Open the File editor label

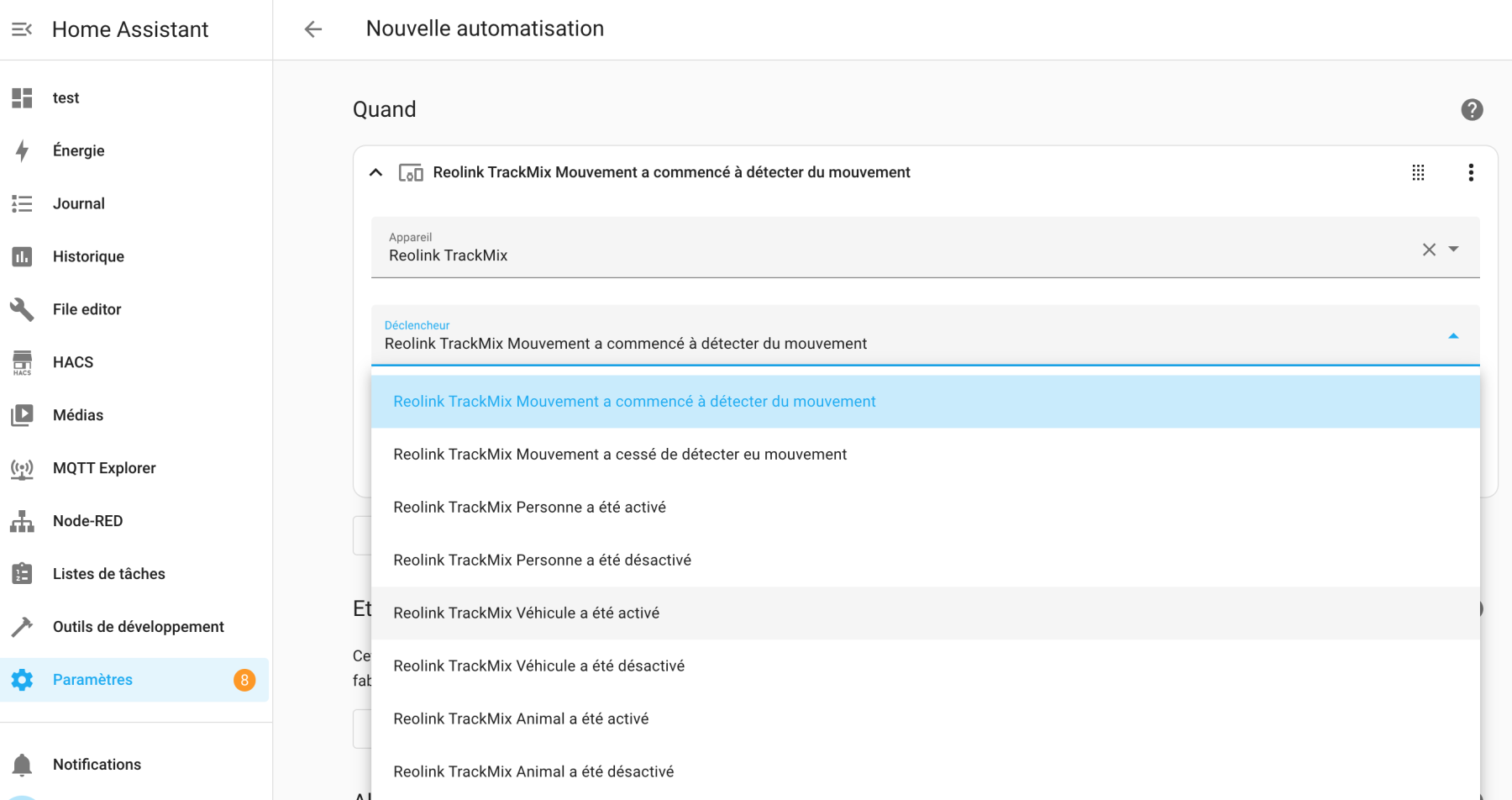(87, 310)
